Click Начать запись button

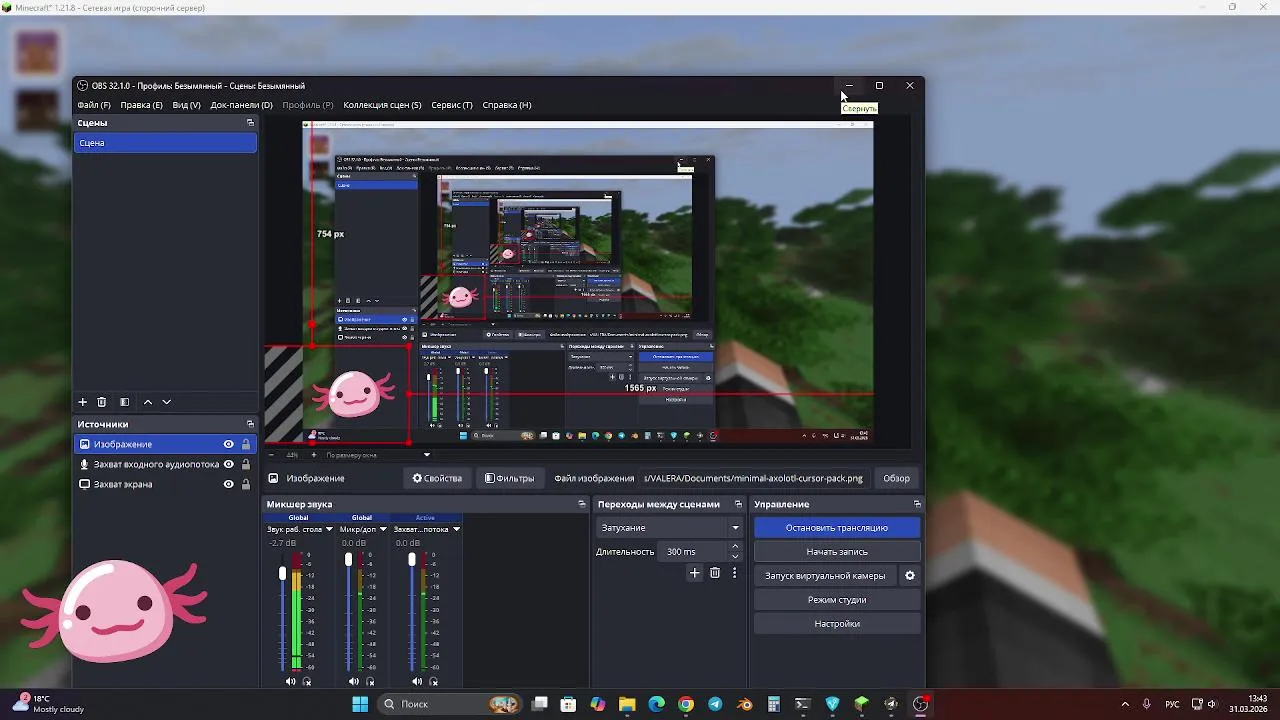[837, 552]
